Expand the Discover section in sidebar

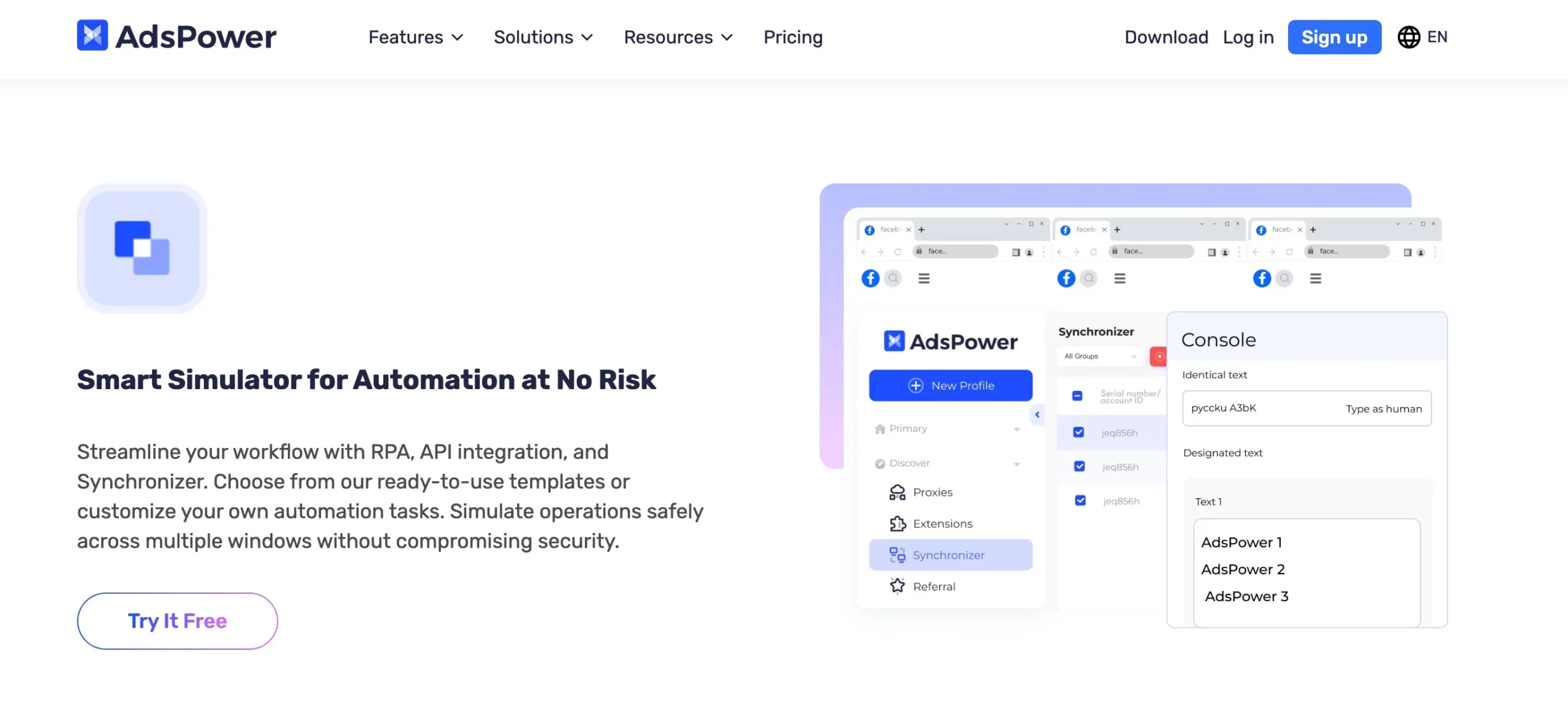[x=947, y=463]
